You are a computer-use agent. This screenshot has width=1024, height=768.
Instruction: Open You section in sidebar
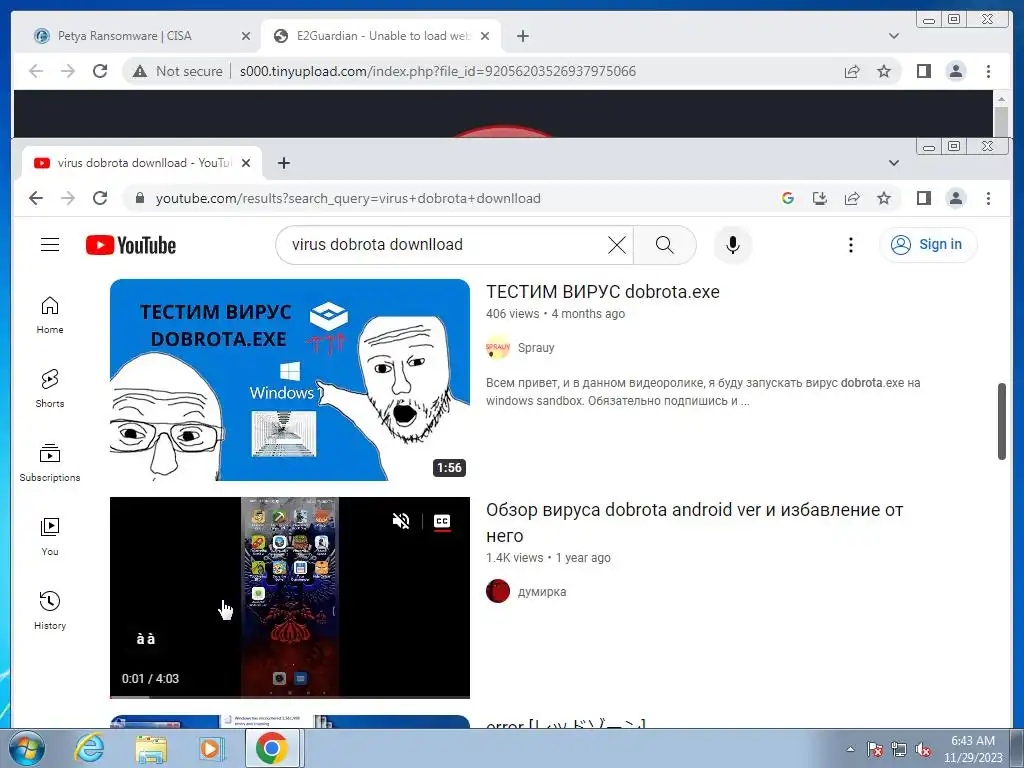tap(50, 537)
